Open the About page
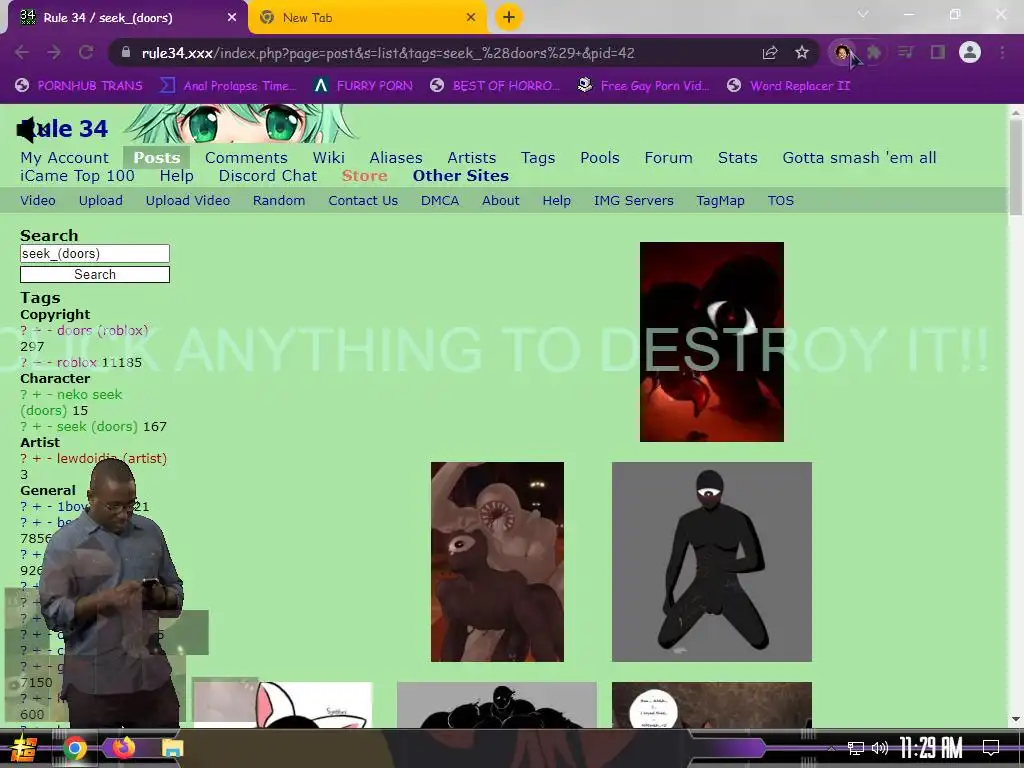Image resolution: width=1024 pixels, height=768 pixels. point(500,200)
